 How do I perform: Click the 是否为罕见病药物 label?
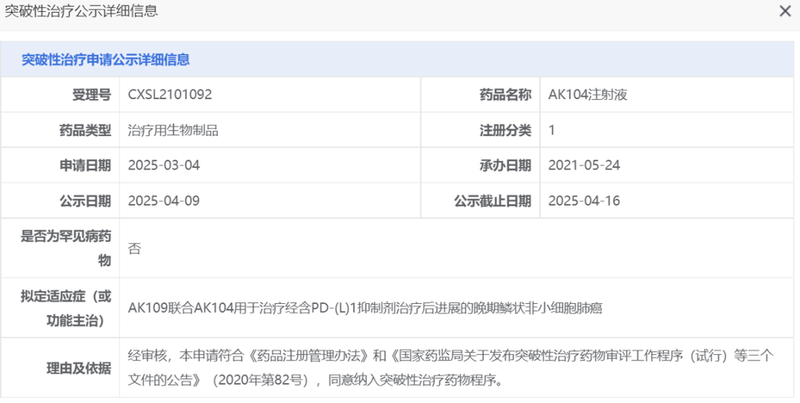(x=66, y=248)
